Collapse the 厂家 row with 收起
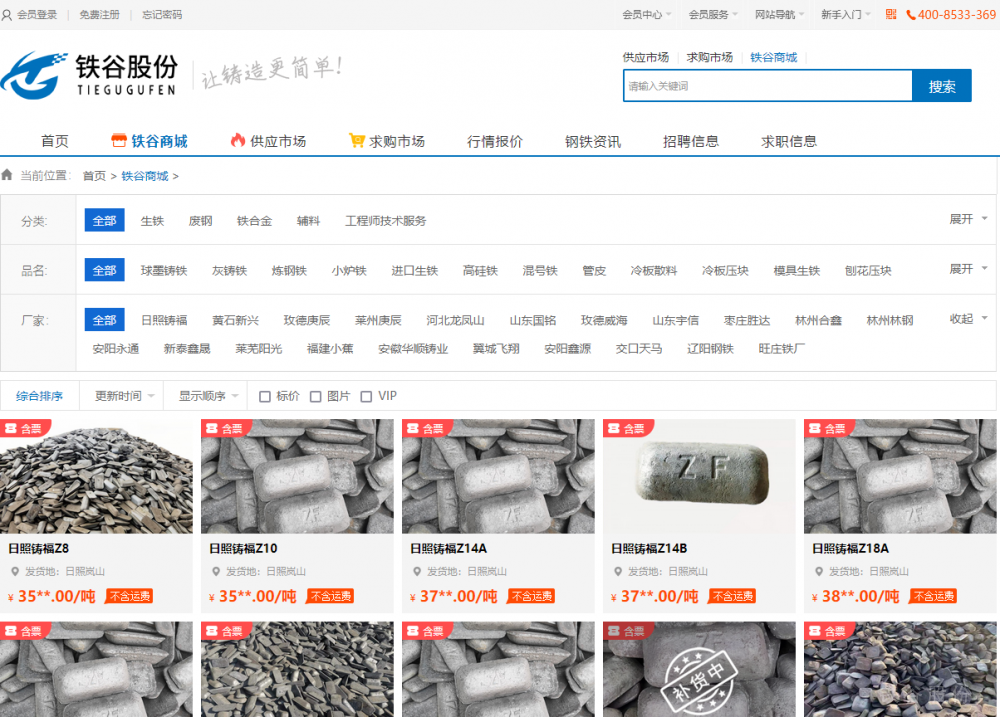1000x717 pixels. coord(967,319)
